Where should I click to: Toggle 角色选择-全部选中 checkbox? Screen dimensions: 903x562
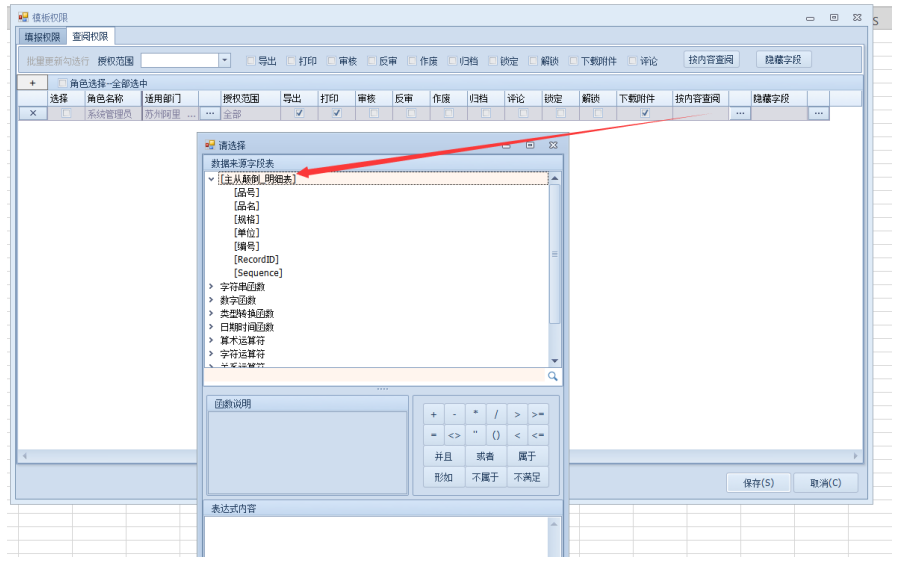(x=64, y=83)
